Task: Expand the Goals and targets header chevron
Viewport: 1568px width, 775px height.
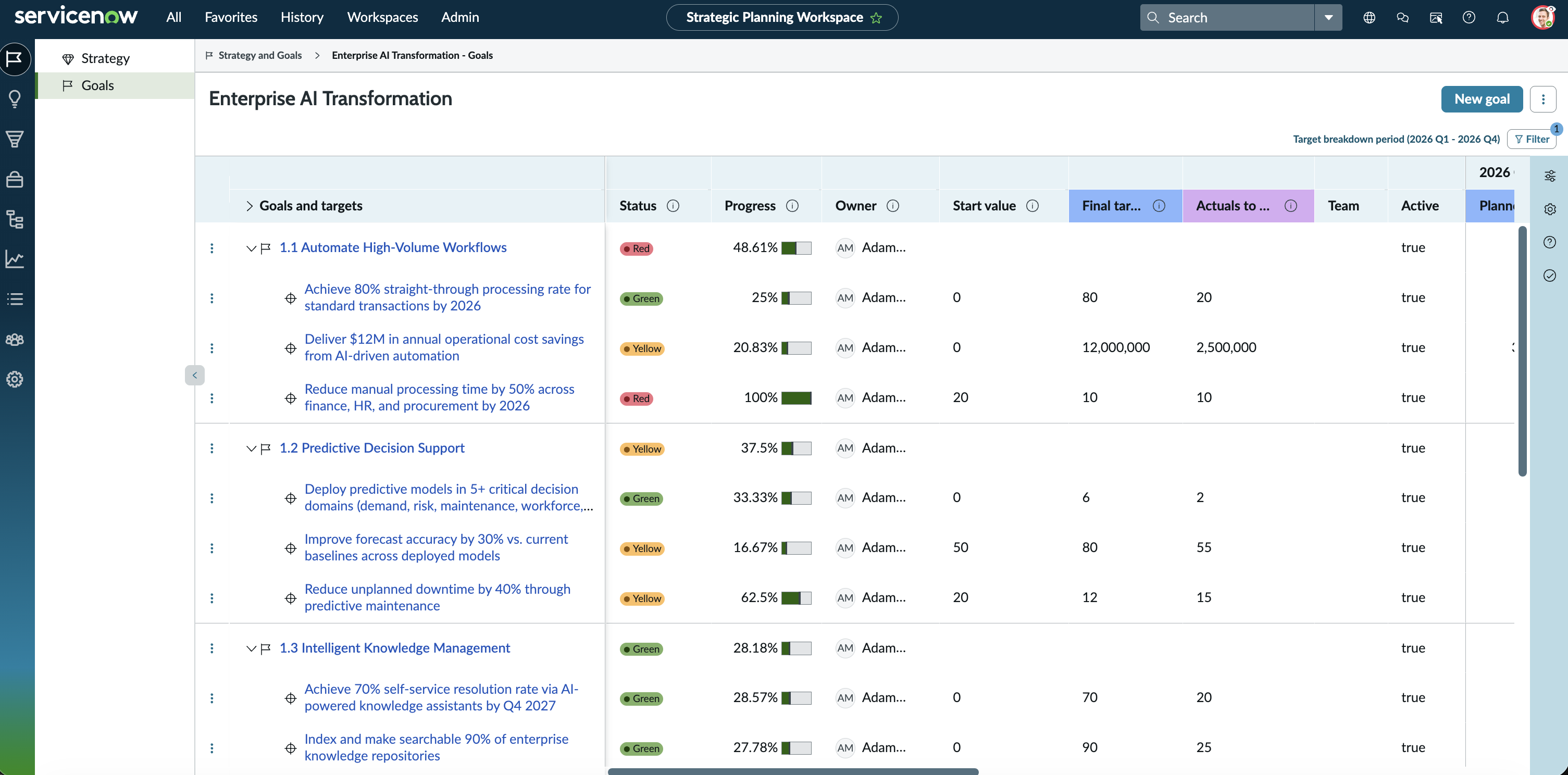Action: click(x=249, y=206)
